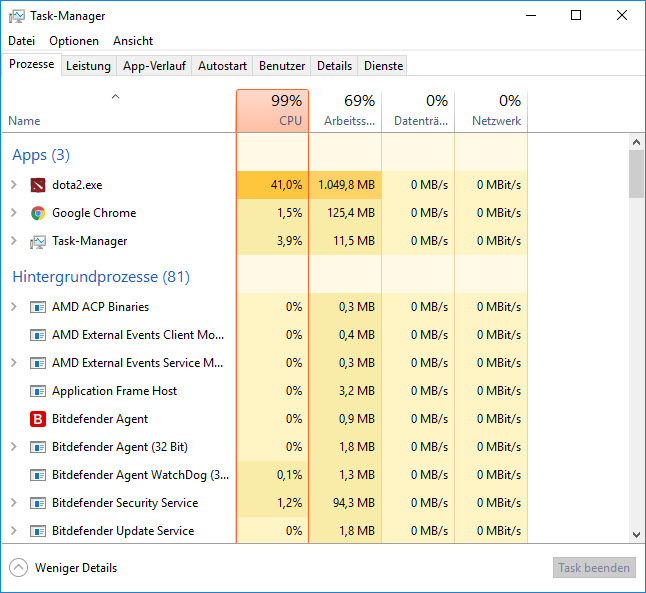
Task: Click the Google Chrome icon
Action: (x=38, y=213)
